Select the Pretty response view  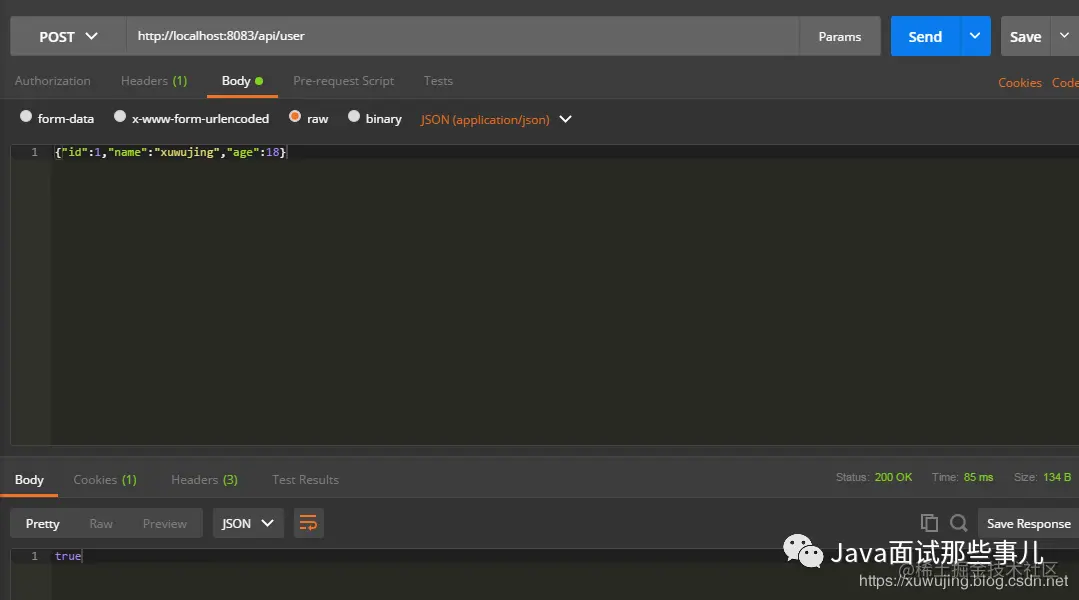43,524
